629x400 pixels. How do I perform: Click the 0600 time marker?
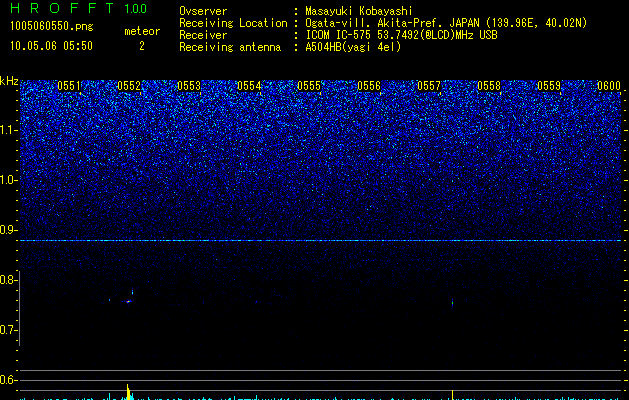pos(609,86)
